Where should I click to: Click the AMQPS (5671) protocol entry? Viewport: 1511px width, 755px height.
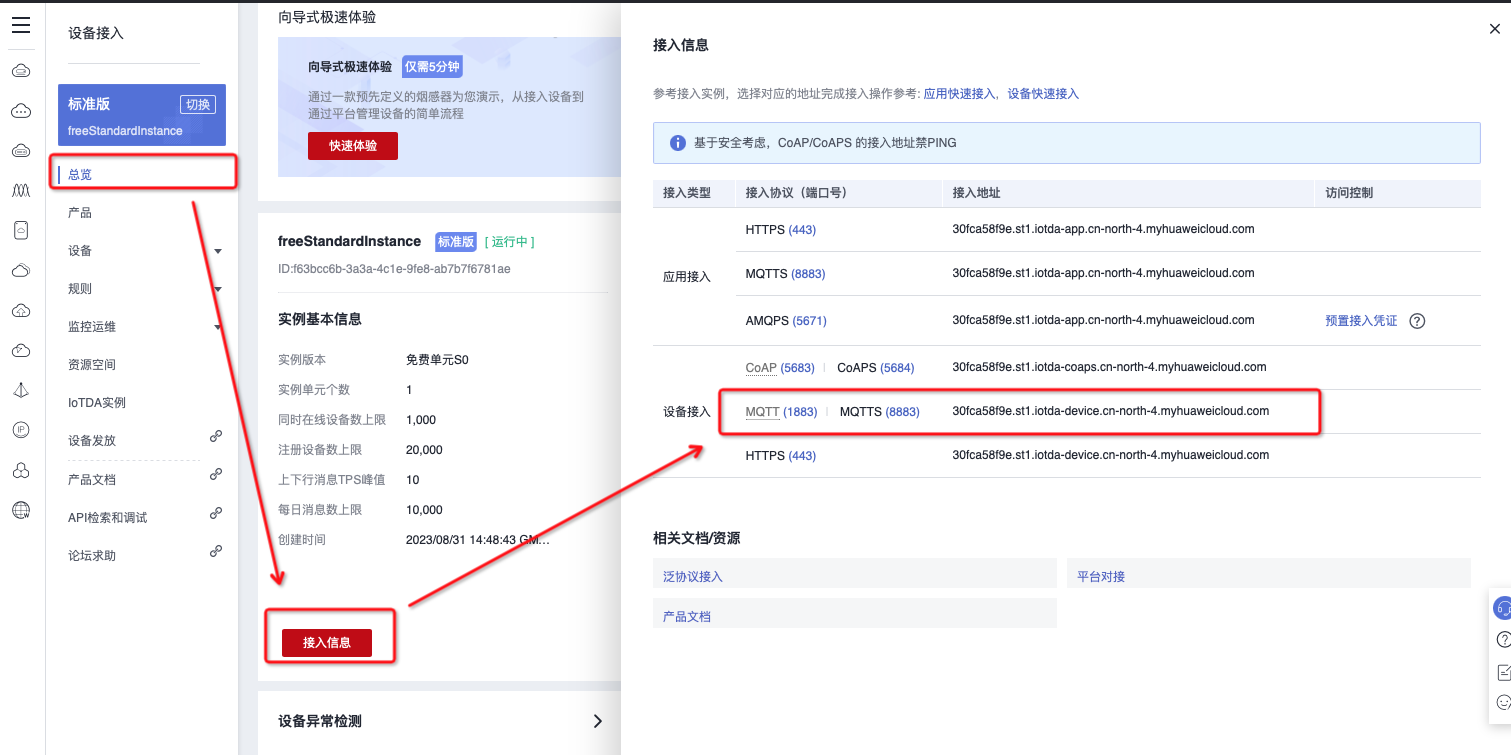(786, 321)
